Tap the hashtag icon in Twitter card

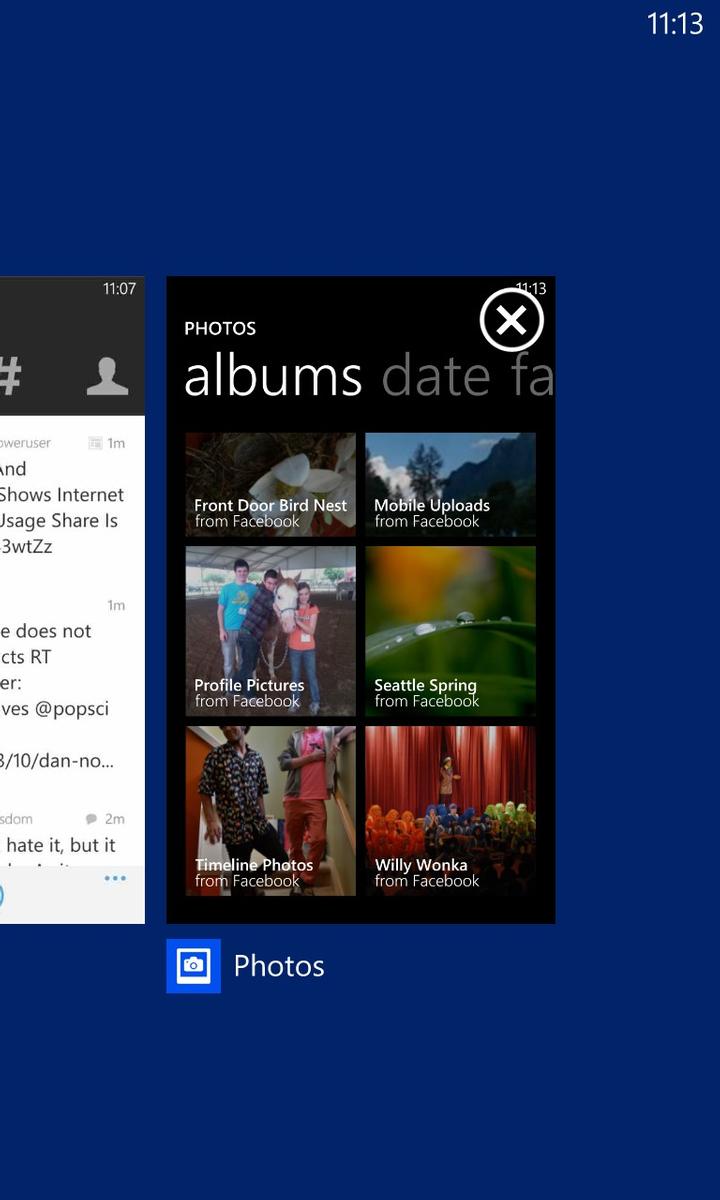(x=9, y=376)
